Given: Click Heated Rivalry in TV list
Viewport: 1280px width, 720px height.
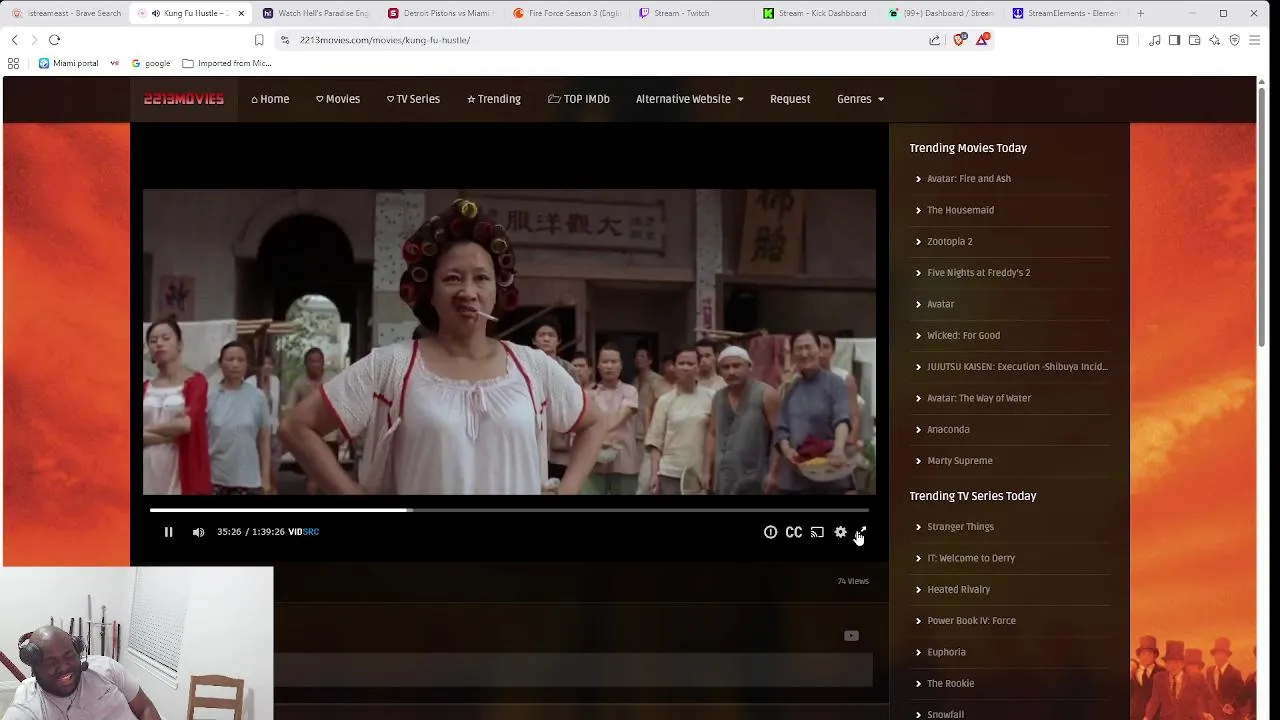Looking at the screenshot, I should pyautogui.click(x=958, y=590).
